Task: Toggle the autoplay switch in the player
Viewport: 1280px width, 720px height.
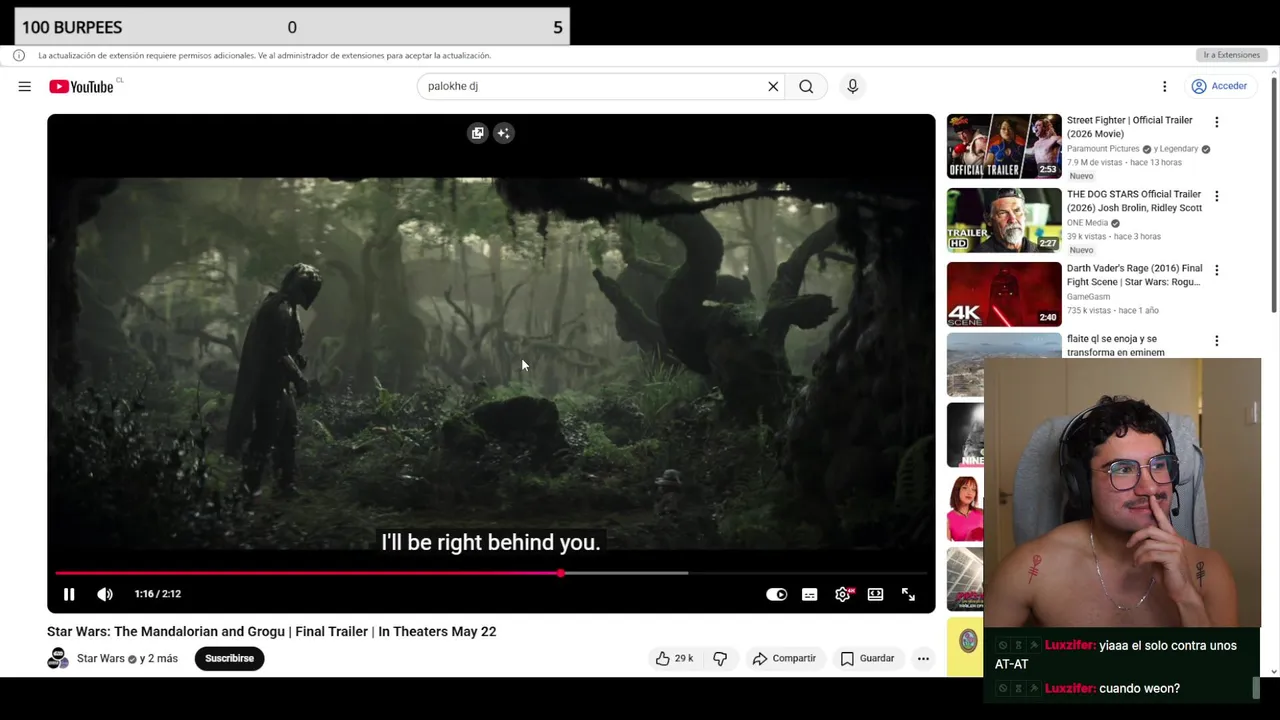Action: click(776, 594)
